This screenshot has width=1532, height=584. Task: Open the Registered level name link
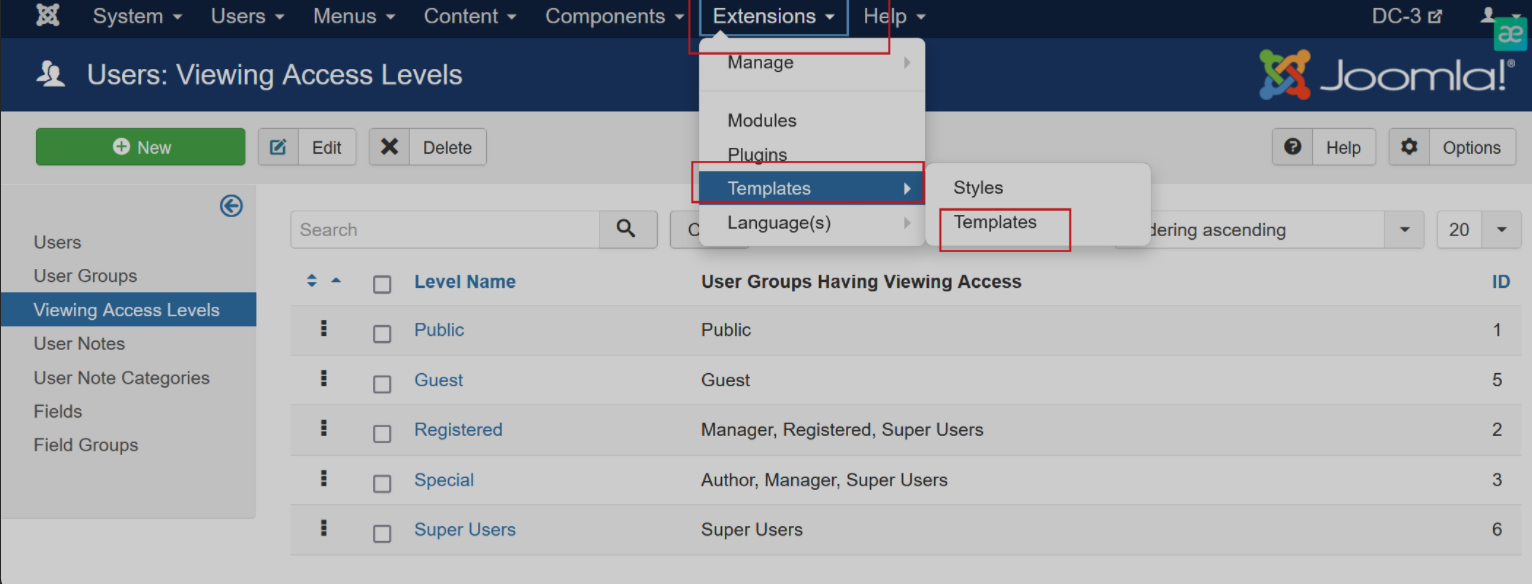[x=458, y=430]
